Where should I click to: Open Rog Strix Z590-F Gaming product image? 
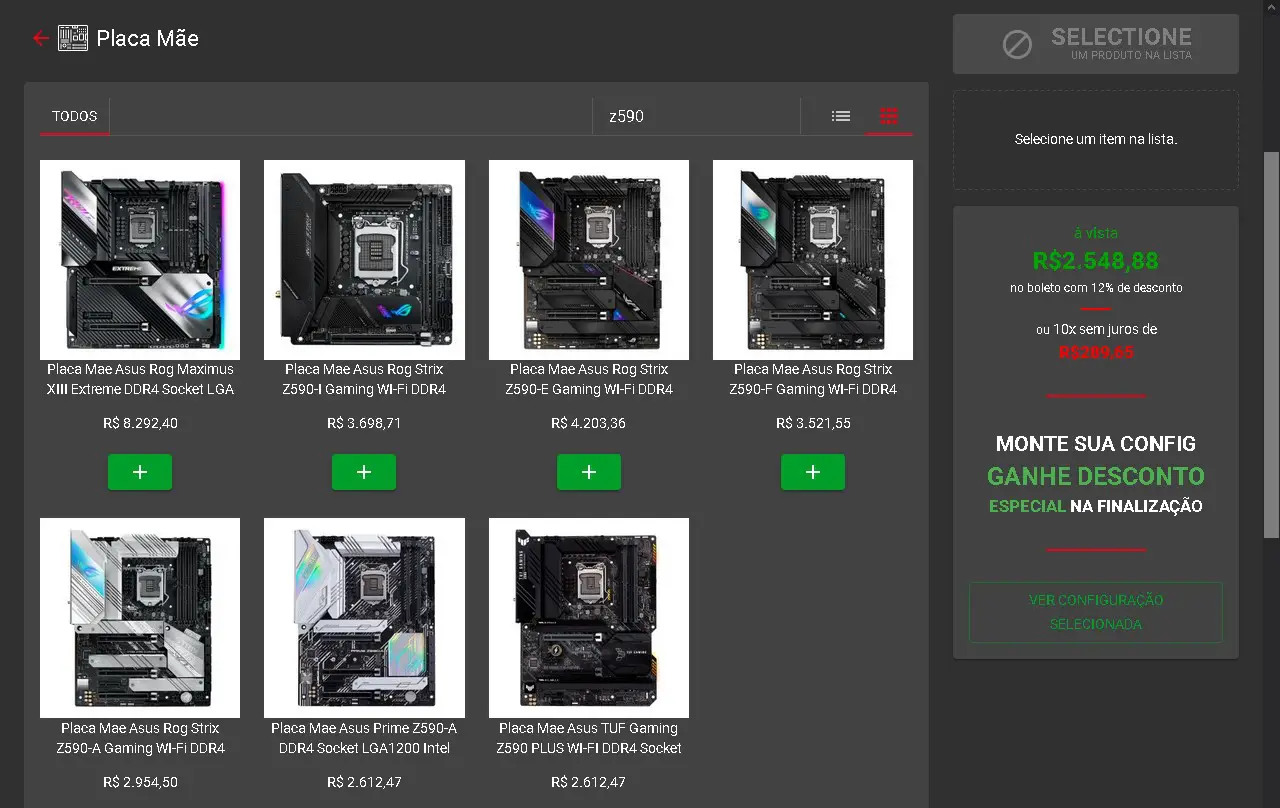(813, 260)
